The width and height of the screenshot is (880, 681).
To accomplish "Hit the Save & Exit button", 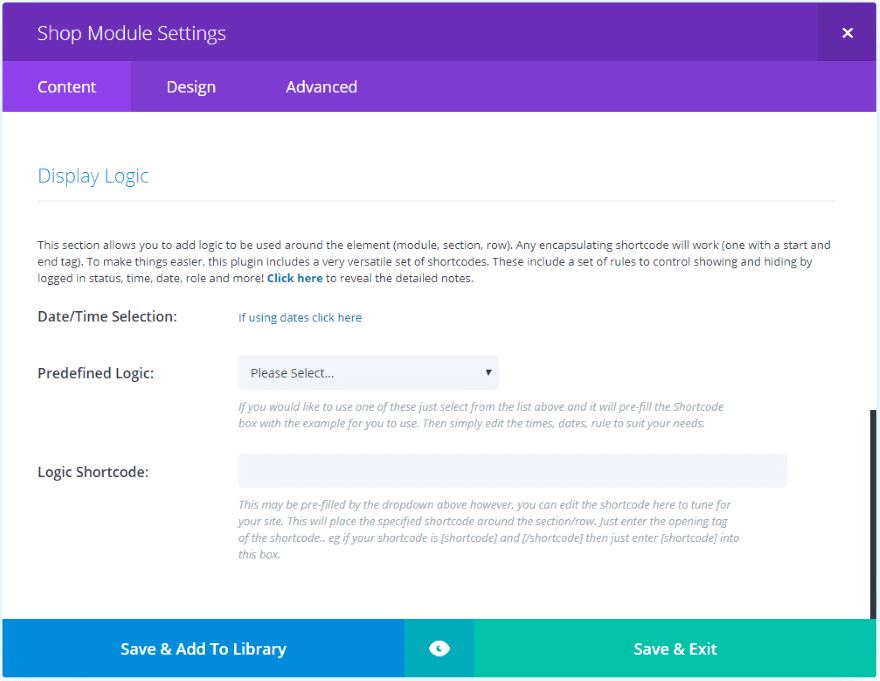I will pos(675,649).
